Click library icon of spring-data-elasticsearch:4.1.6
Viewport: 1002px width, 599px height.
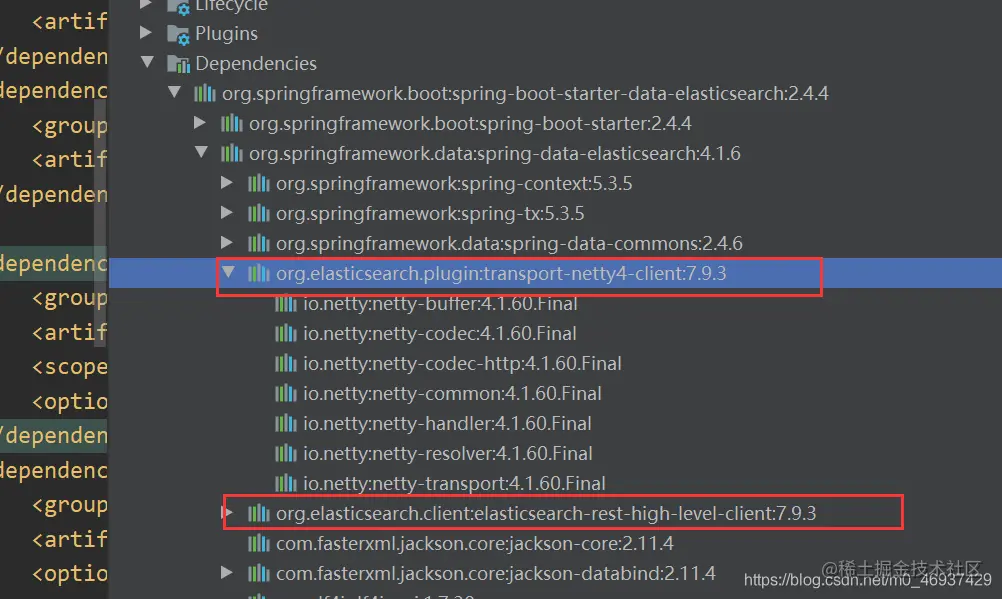click(x=231, y=153)
